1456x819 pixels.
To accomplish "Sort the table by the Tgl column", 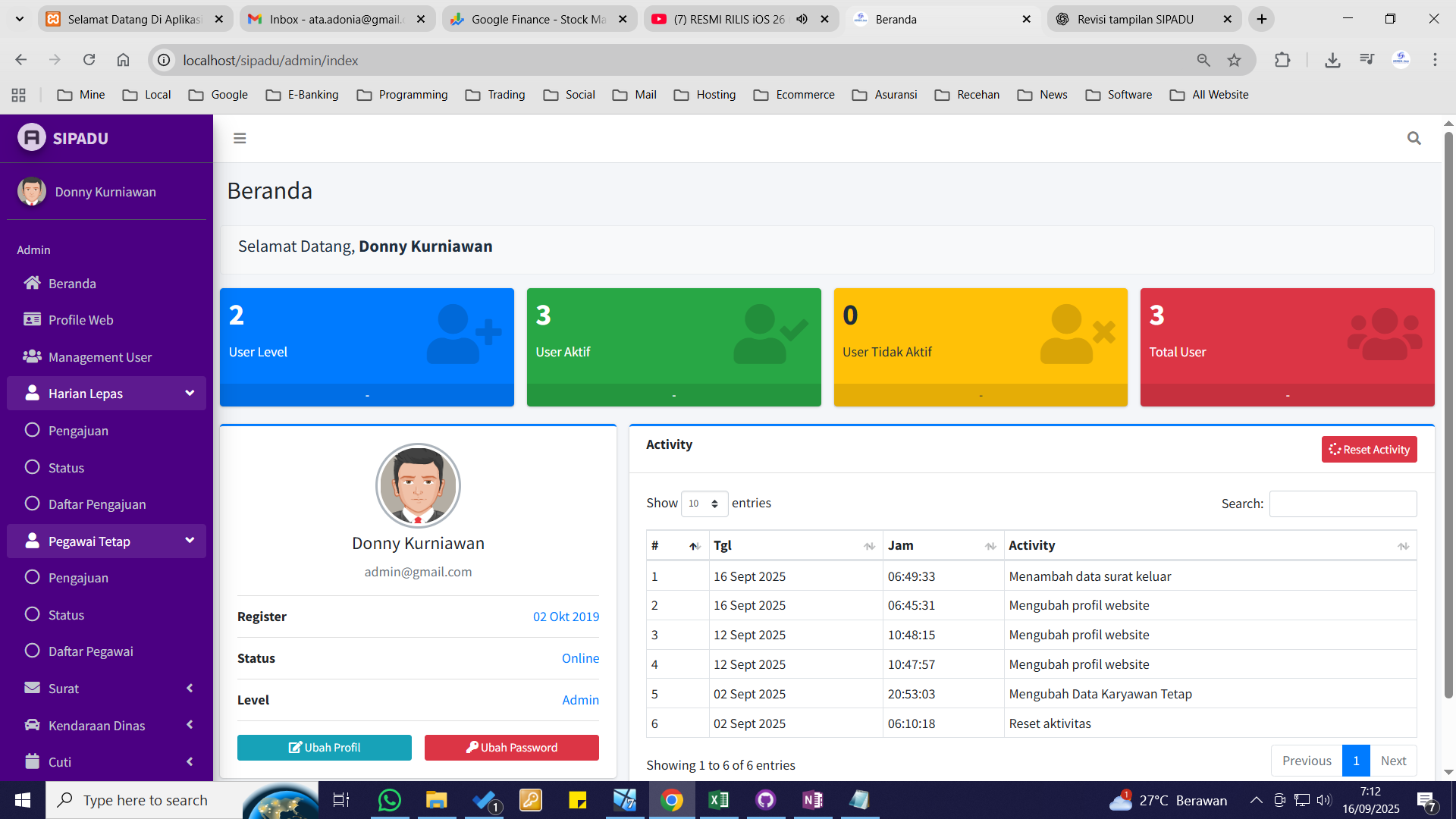I will click(x=795, y=545).
